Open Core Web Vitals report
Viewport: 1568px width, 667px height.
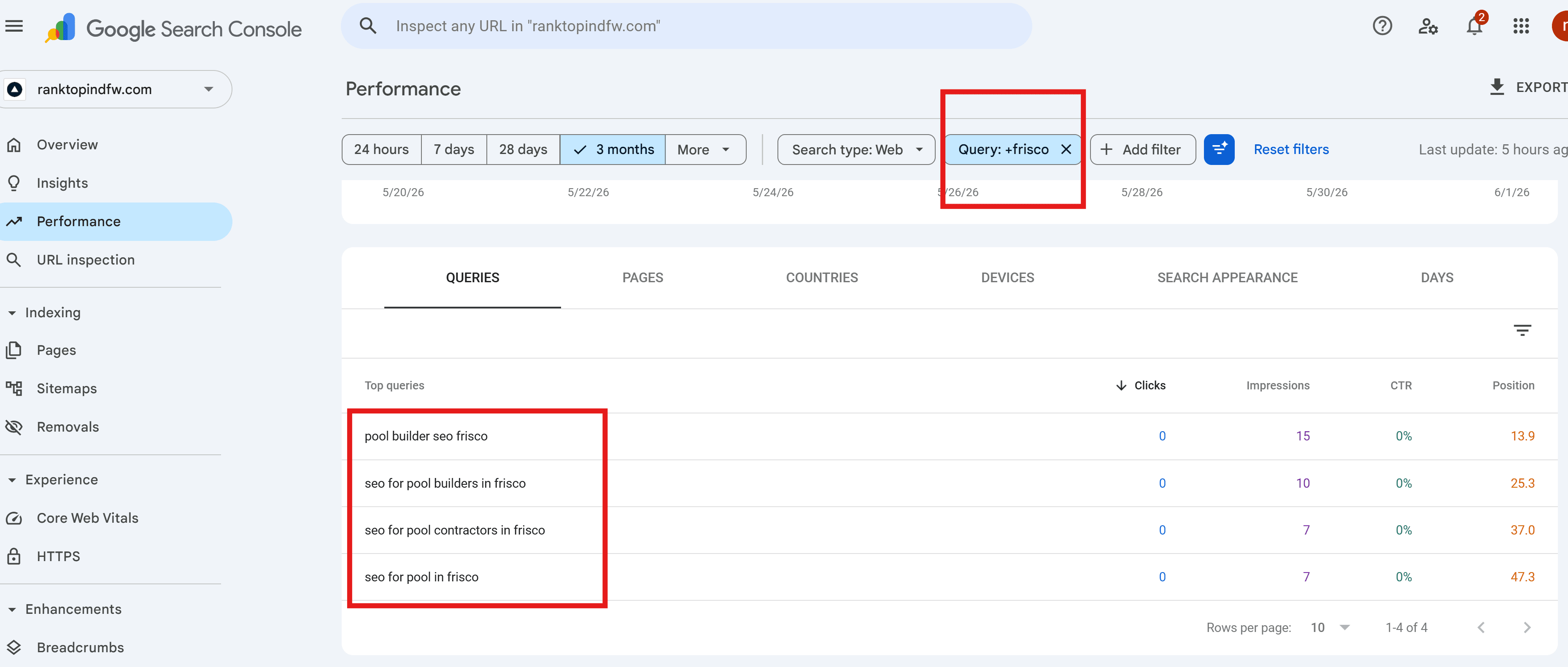click(x=116, y=518)
